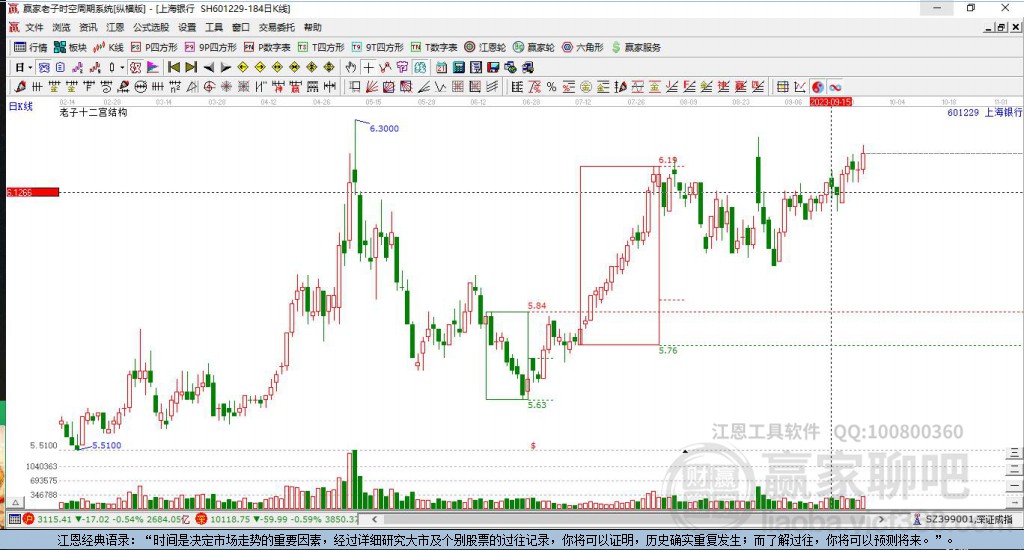Click the radiating fan lines icon
The height and width of the screenshot is (550, 1024).
[371, 87]
